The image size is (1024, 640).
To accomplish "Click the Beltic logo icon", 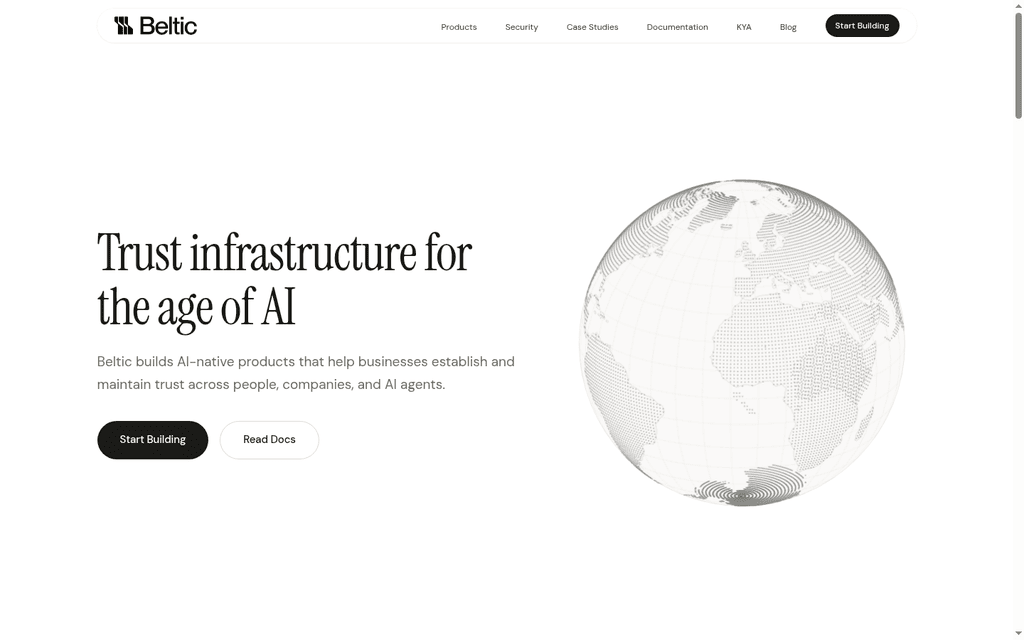I will (123, 26).
